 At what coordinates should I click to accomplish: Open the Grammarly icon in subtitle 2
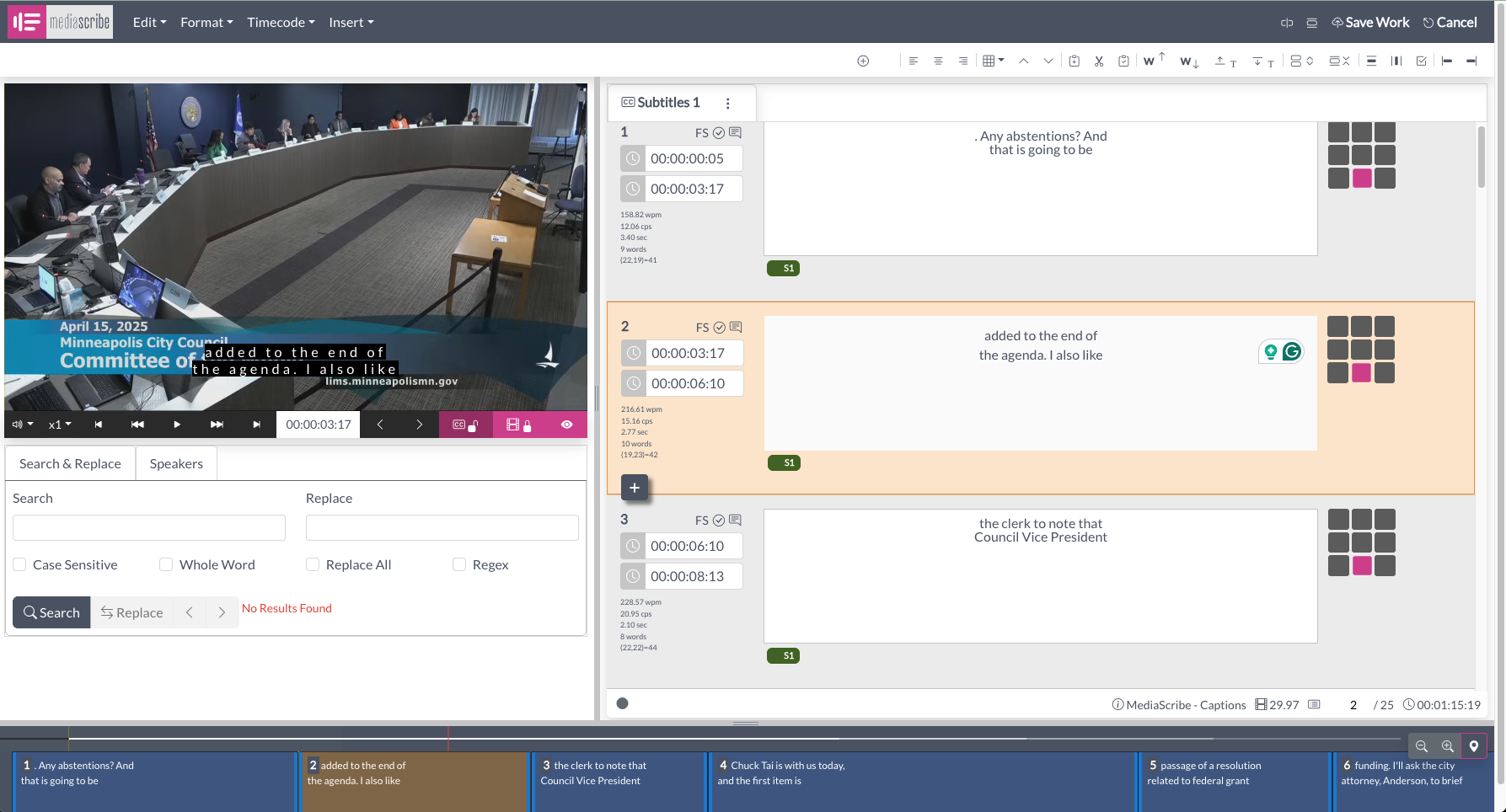pyautogui.click(x=1290, y=350)
